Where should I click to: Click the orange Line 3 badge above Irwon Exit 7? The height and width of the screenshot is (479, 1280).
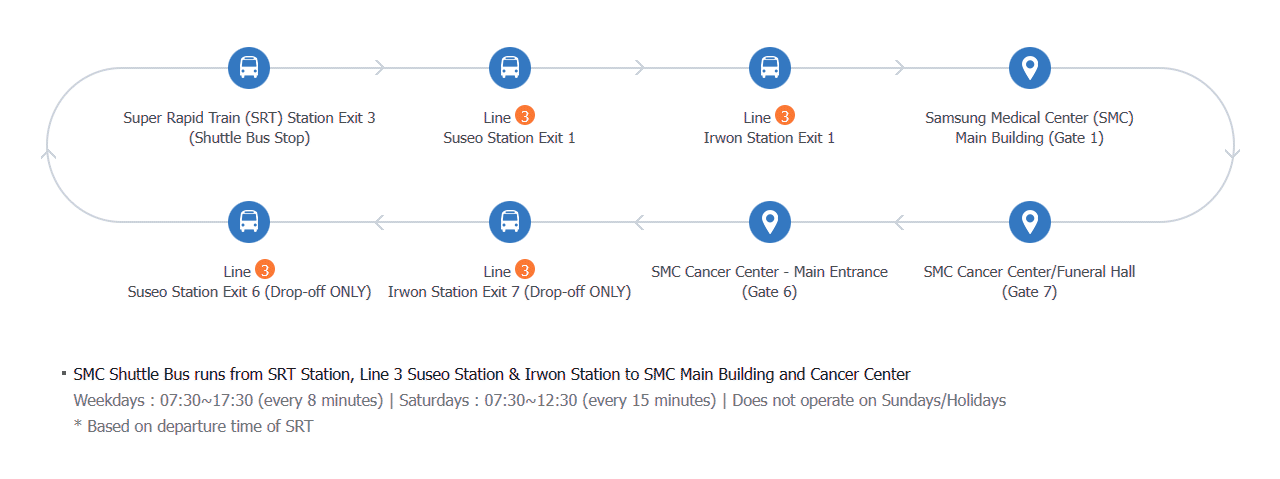tap(525, 271)
